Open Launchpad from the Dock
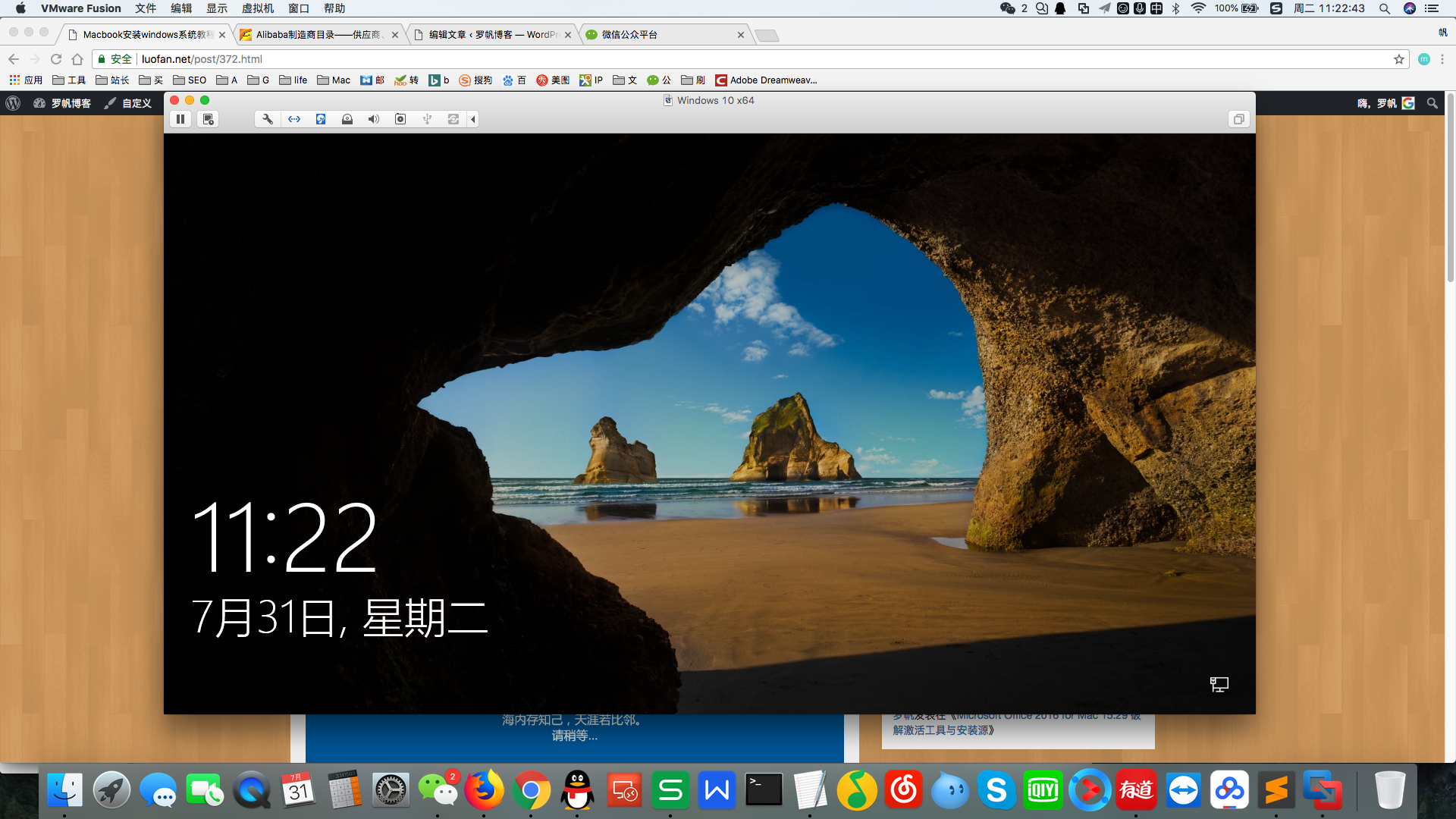Screen dimensions: 1456x819 [111, 790]
